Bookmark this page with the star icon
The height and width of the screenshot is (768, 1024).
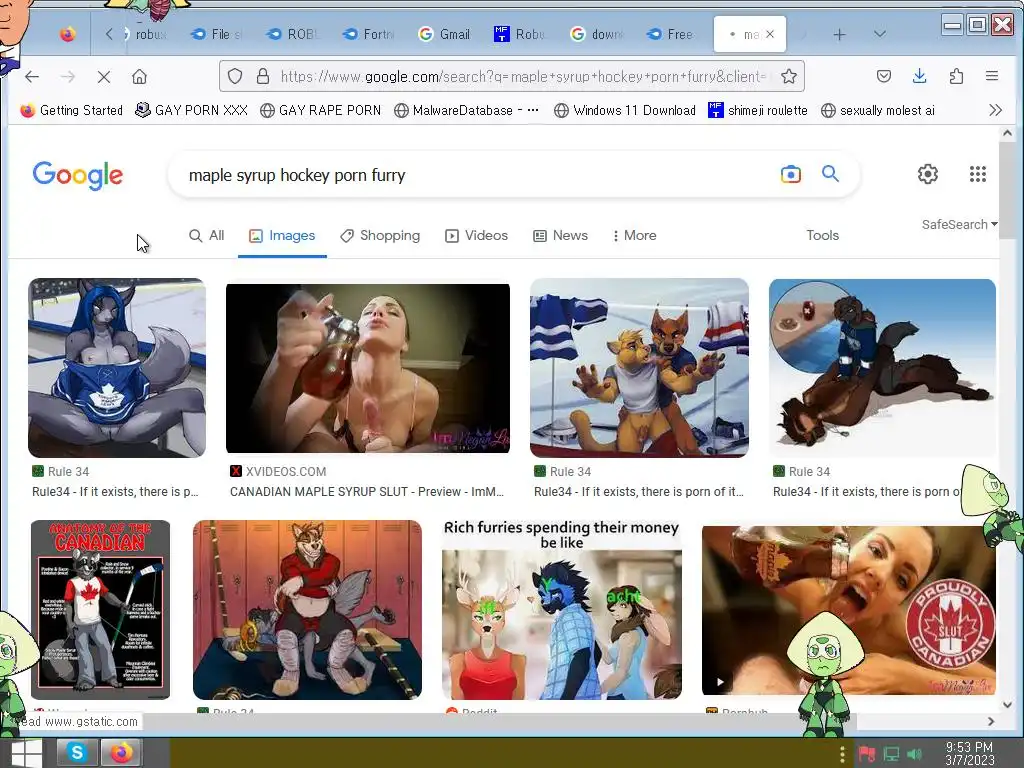789,76
